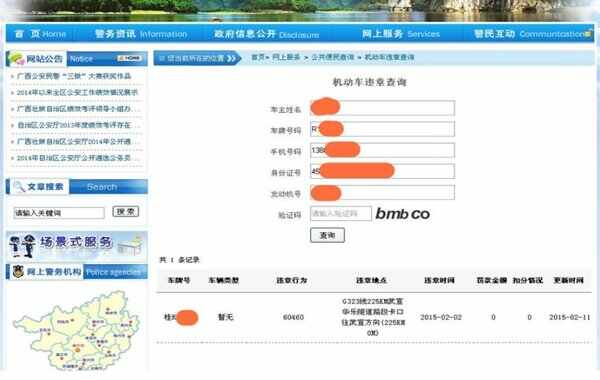600x380 pixels.
Task: Open the first notice link in list
Action: tap(74, 76)
